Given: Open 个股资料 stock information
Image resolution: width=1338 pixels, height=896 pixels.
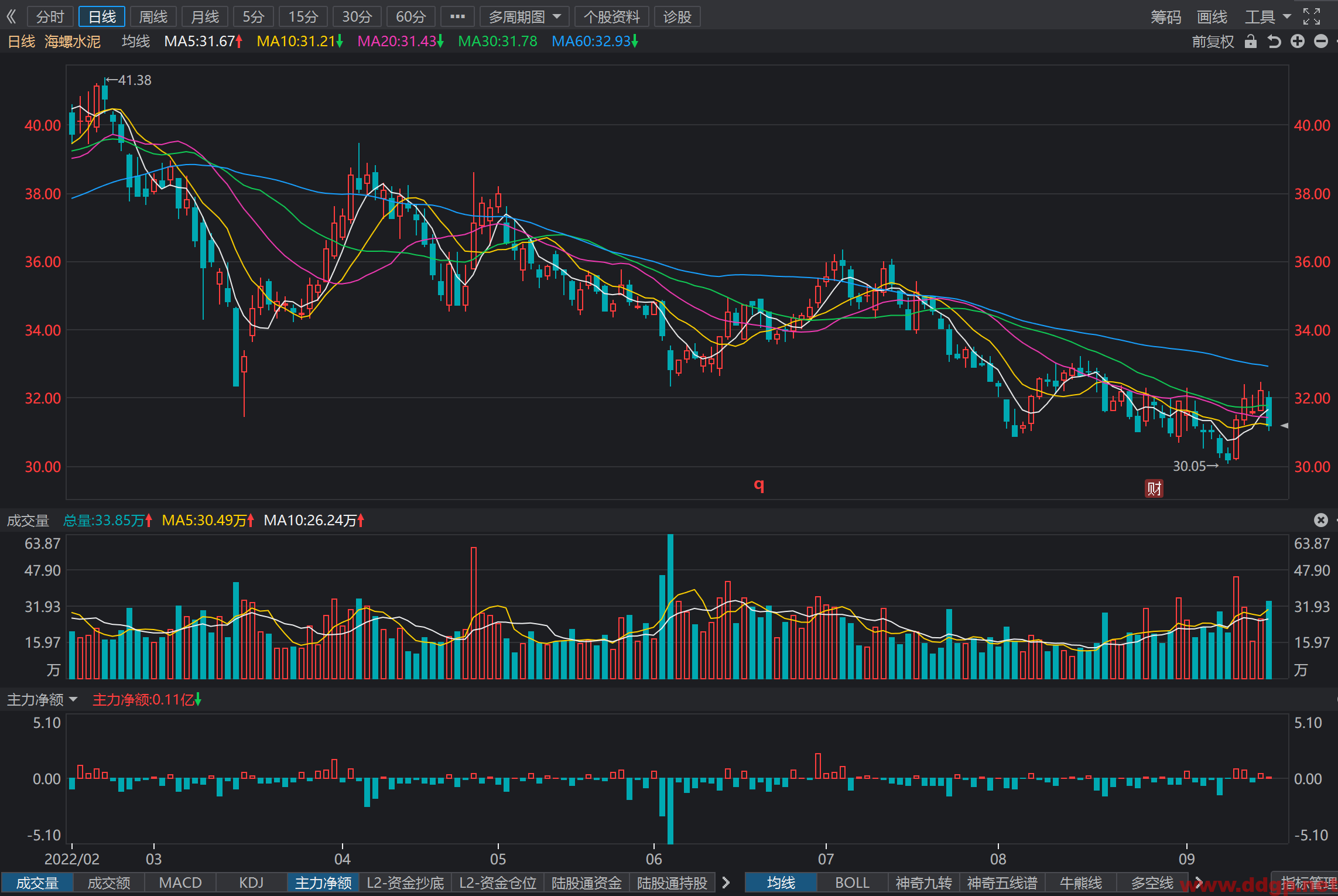Looking at the screenshot, I should pyautogui.click(x=612, y=17).
